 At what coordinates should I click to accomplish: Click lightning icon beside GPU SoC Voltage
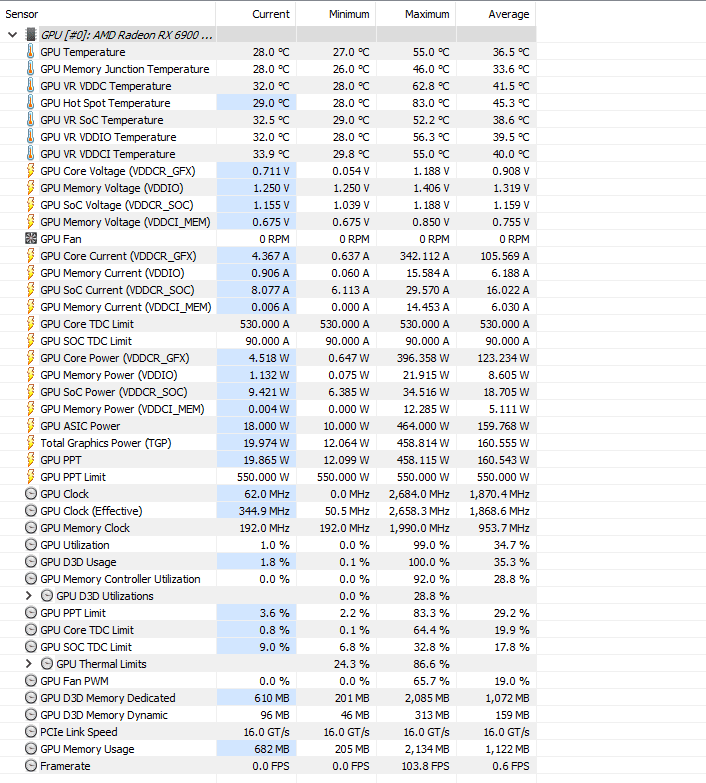tap(30, 204)
